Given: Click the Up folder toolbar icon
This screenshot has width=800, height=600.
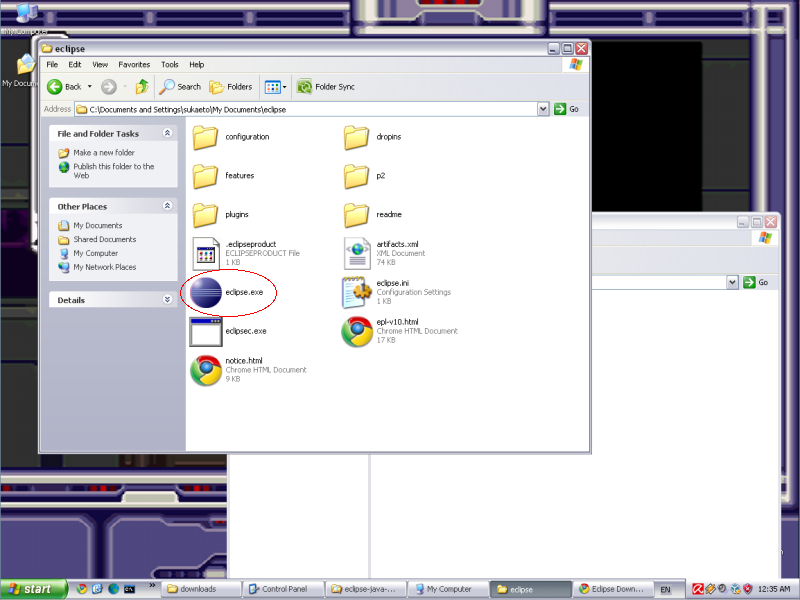Looking at the screenshot, I should pos(142,87).
